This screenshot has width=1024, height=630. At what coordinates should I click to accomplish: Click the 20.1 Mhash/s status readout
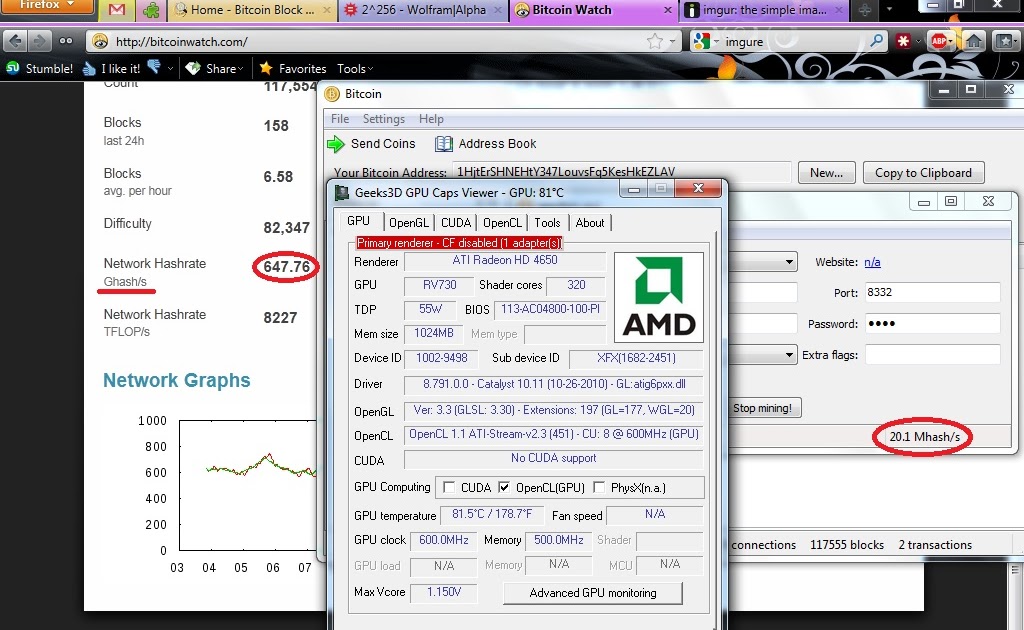(x=924, y=437)
